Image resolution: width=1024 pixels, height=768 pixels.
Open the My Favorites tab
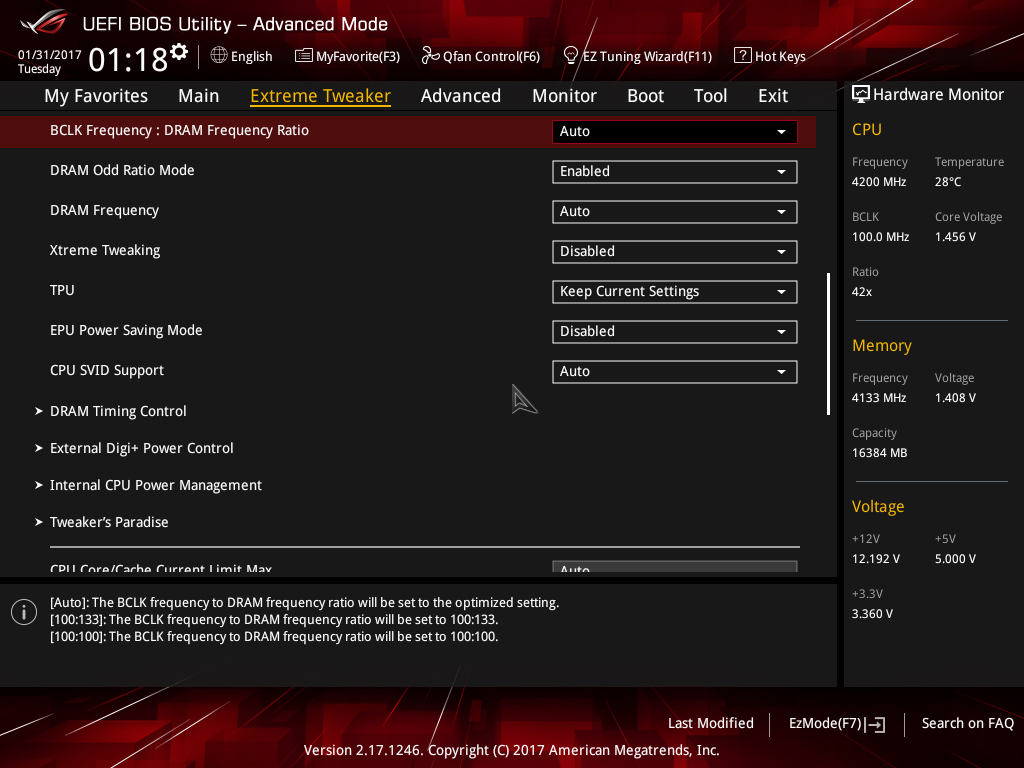coord(96,96)
